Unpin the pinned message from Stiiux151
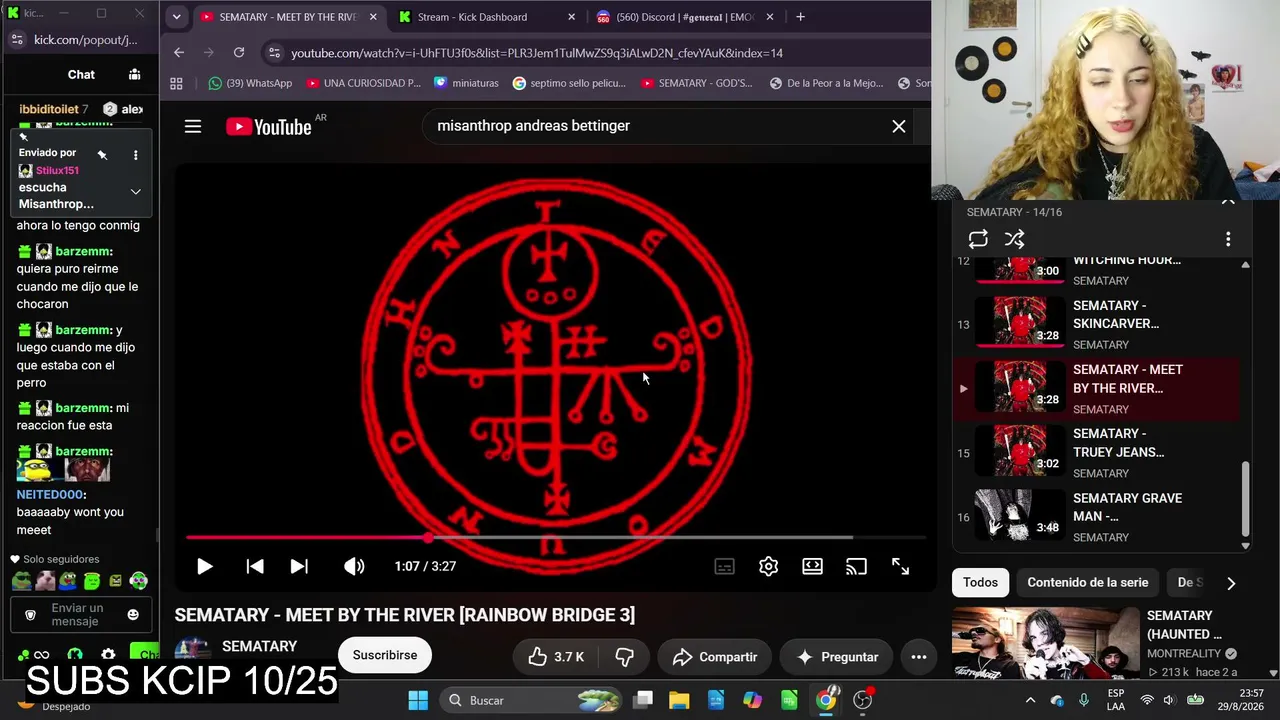Viewport: 1280px width, 720px height. (102, 155)
